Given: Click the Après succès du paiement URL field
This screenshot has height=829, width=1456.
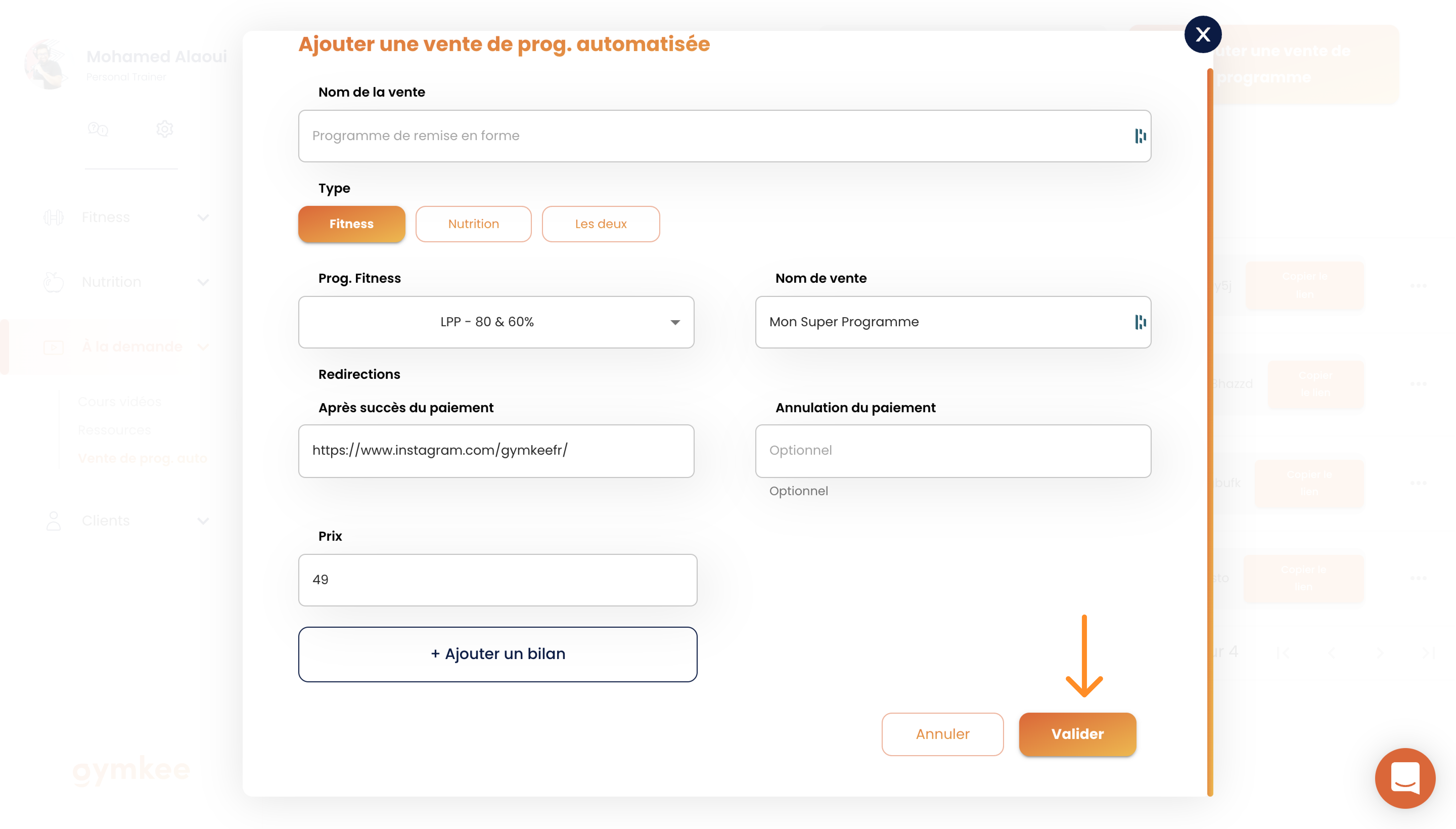Looking at the screenshot, I should (x=496, y=450).
